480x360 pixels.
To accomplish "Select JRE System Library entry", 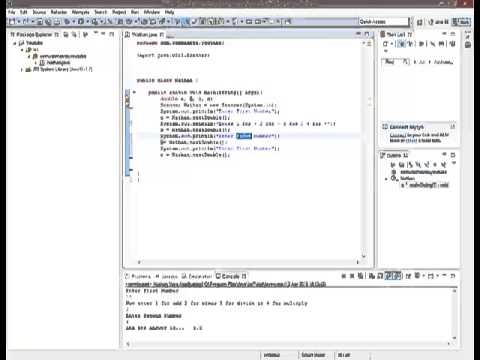I will tap(59, 69).
